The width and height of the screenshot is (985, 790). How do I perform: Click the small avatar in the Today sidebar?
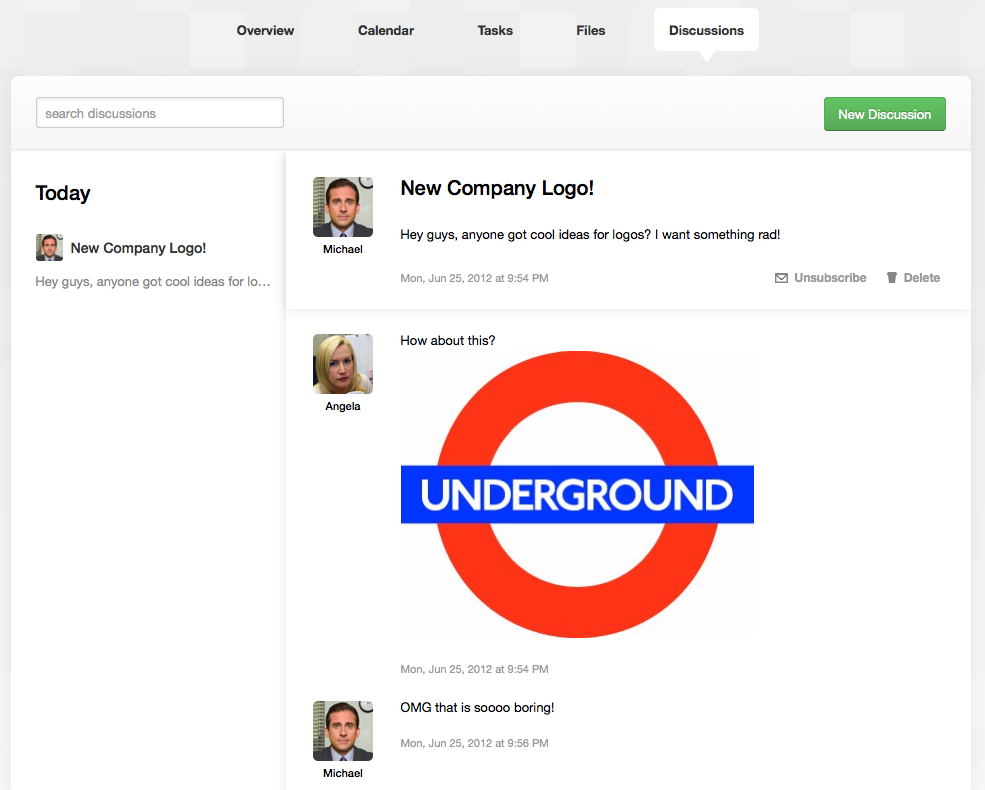[x=49, y=247]
